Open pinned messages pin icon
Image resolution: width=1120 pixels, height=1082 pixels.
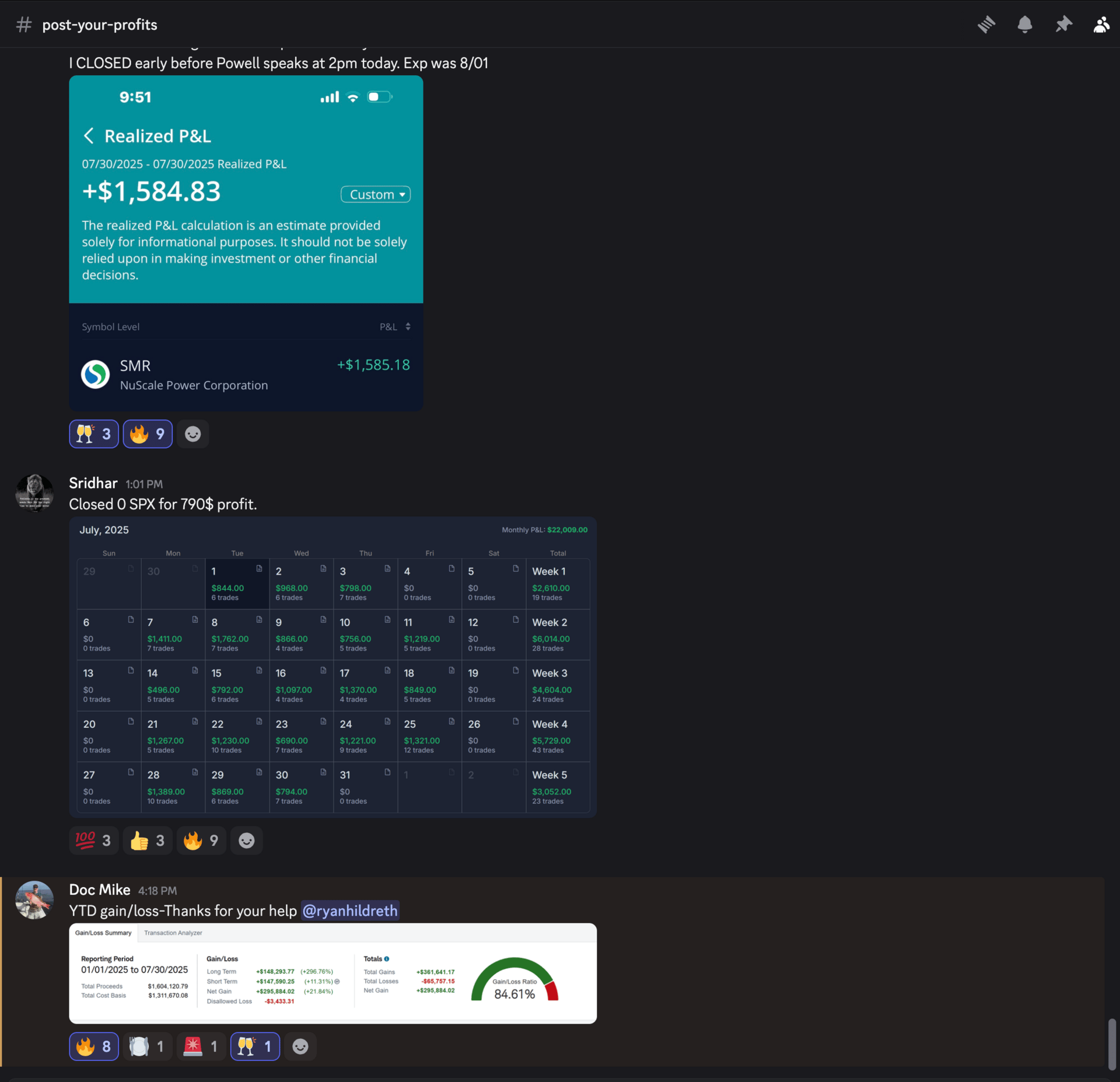tap(1063, 25)
